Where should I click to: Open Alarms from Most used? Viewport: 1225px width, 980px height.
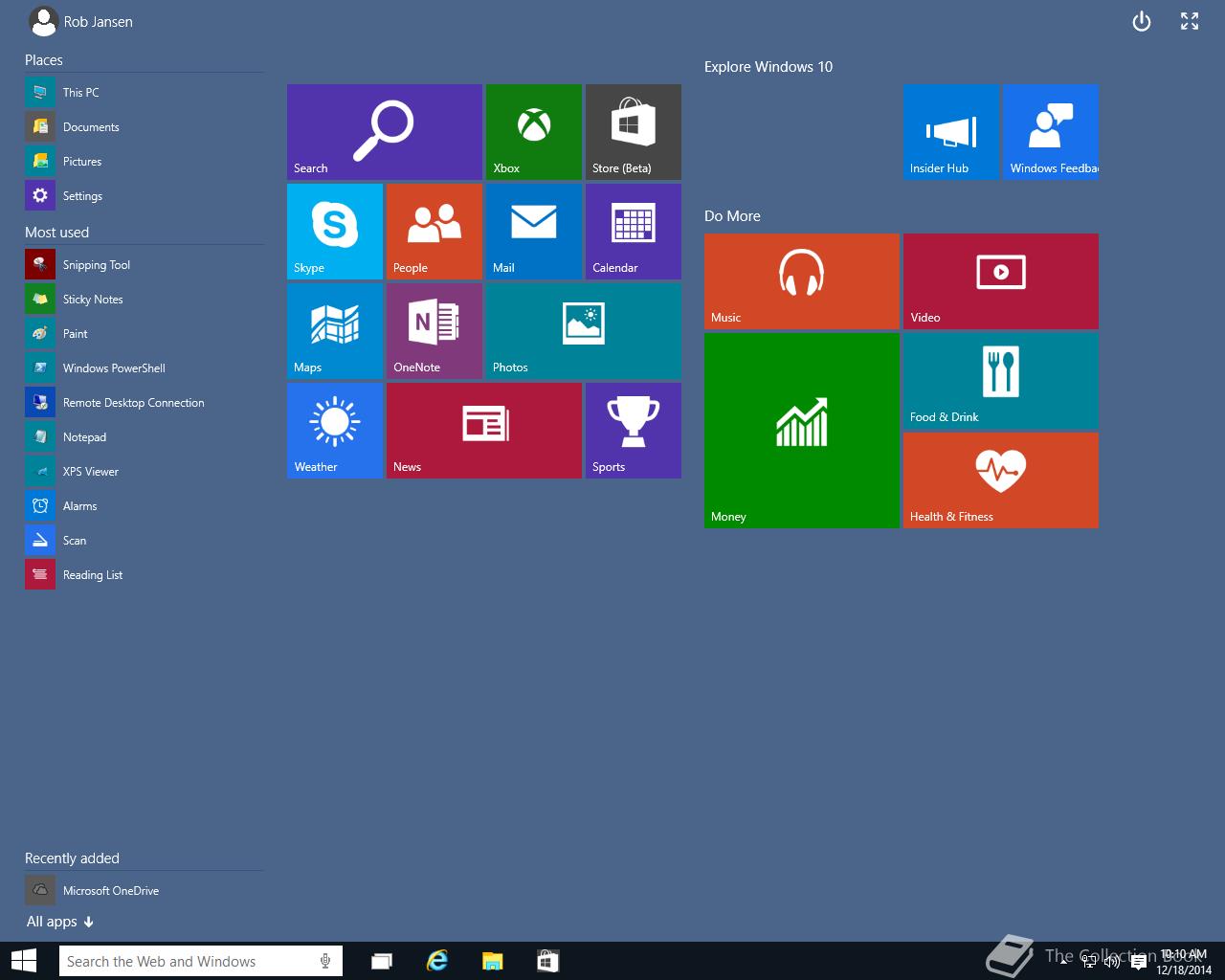click(x=145, y=506)
